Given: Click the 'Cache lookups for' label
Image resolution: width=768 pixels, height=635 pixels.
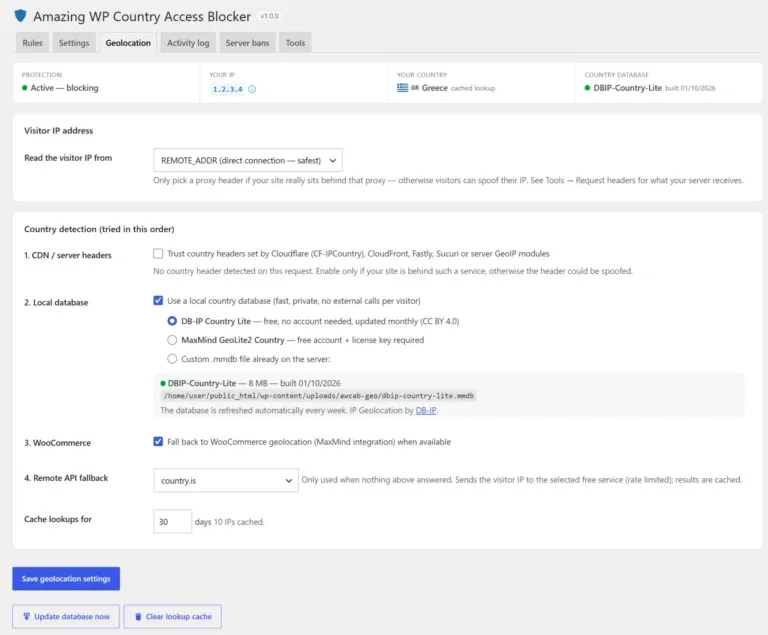Looking at the screenshot, I should [x=58, y=519].
